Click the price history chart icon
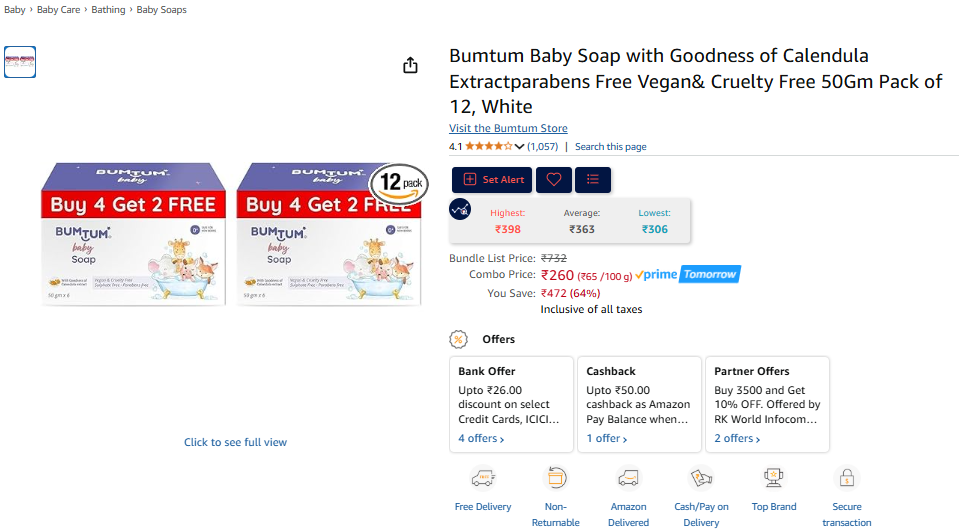Screen dimensions: 967x531 coord(460,209)
